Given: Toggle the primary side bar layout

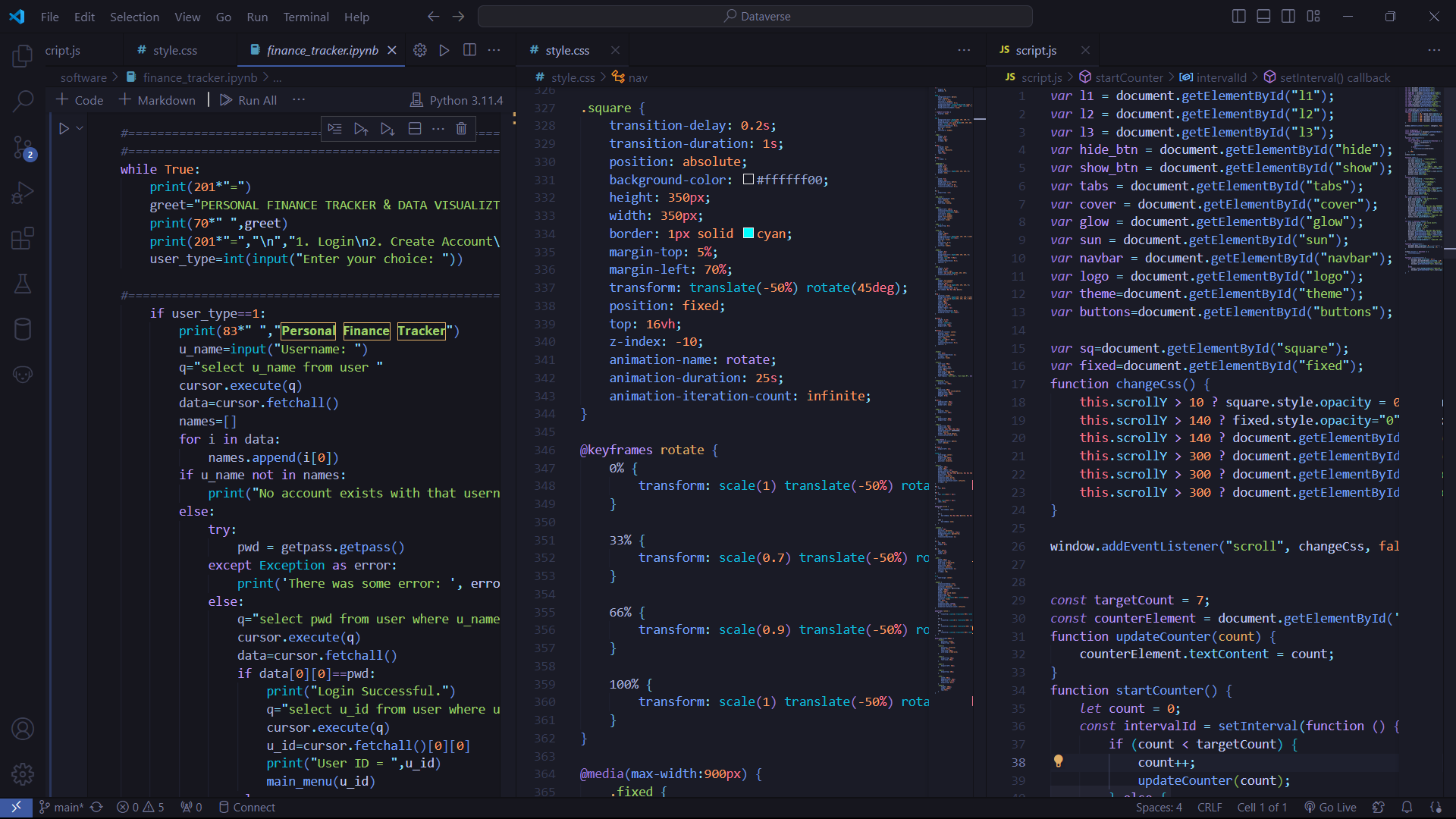Looking at the screenshot, I should [x=1238, y=16].
